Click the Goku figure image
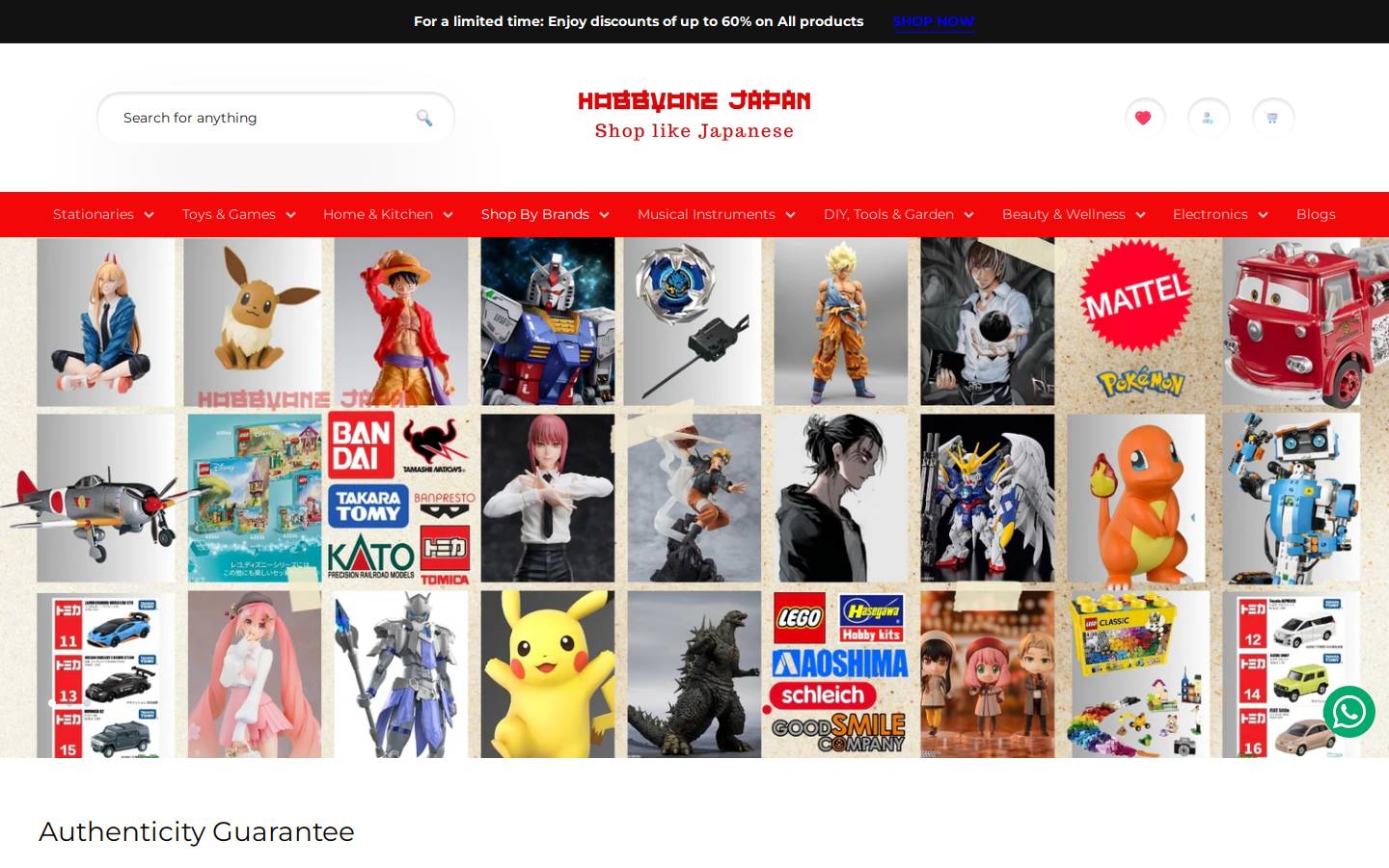 [x=840, y=321]
